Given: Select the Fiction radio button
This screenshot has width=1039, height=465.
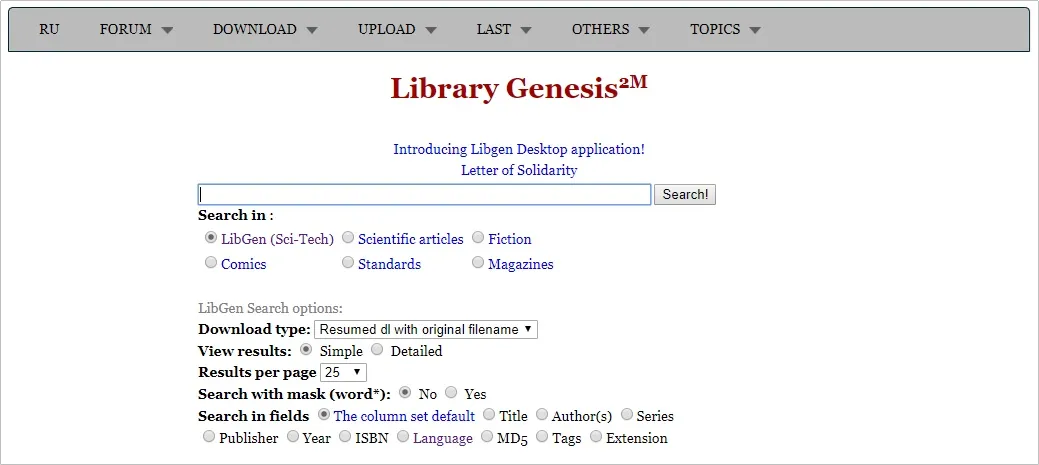Looking at the screenshot, I should click(x=478, y=237).
